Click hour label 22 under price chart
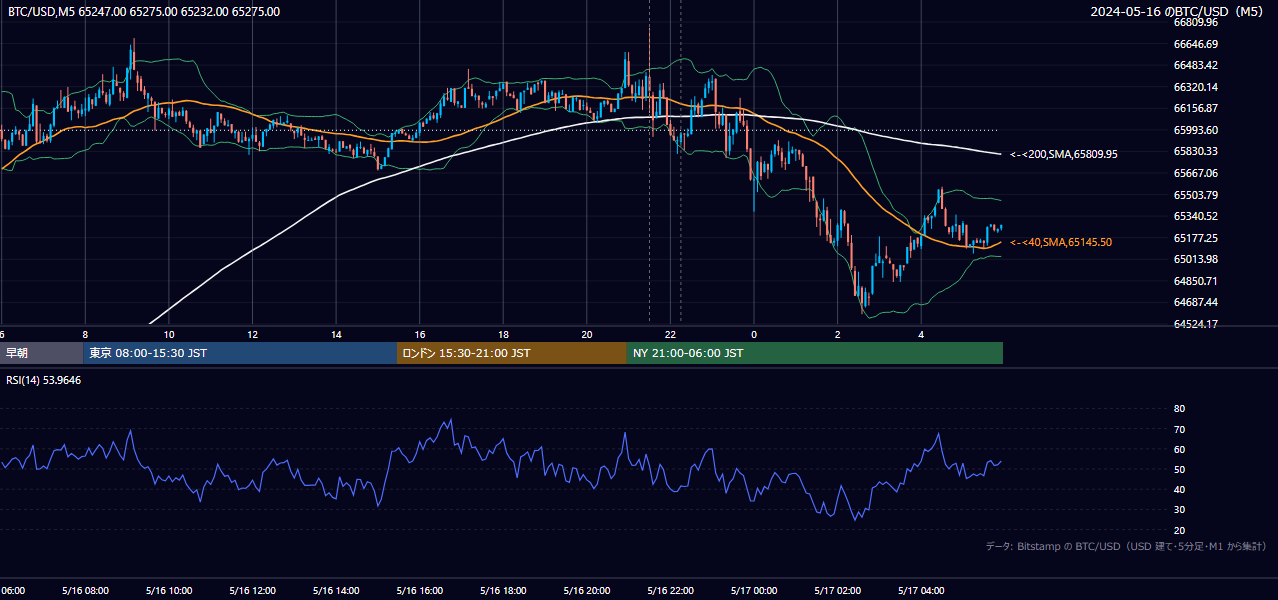The image size is (1278, 600). tap(671, 334)
